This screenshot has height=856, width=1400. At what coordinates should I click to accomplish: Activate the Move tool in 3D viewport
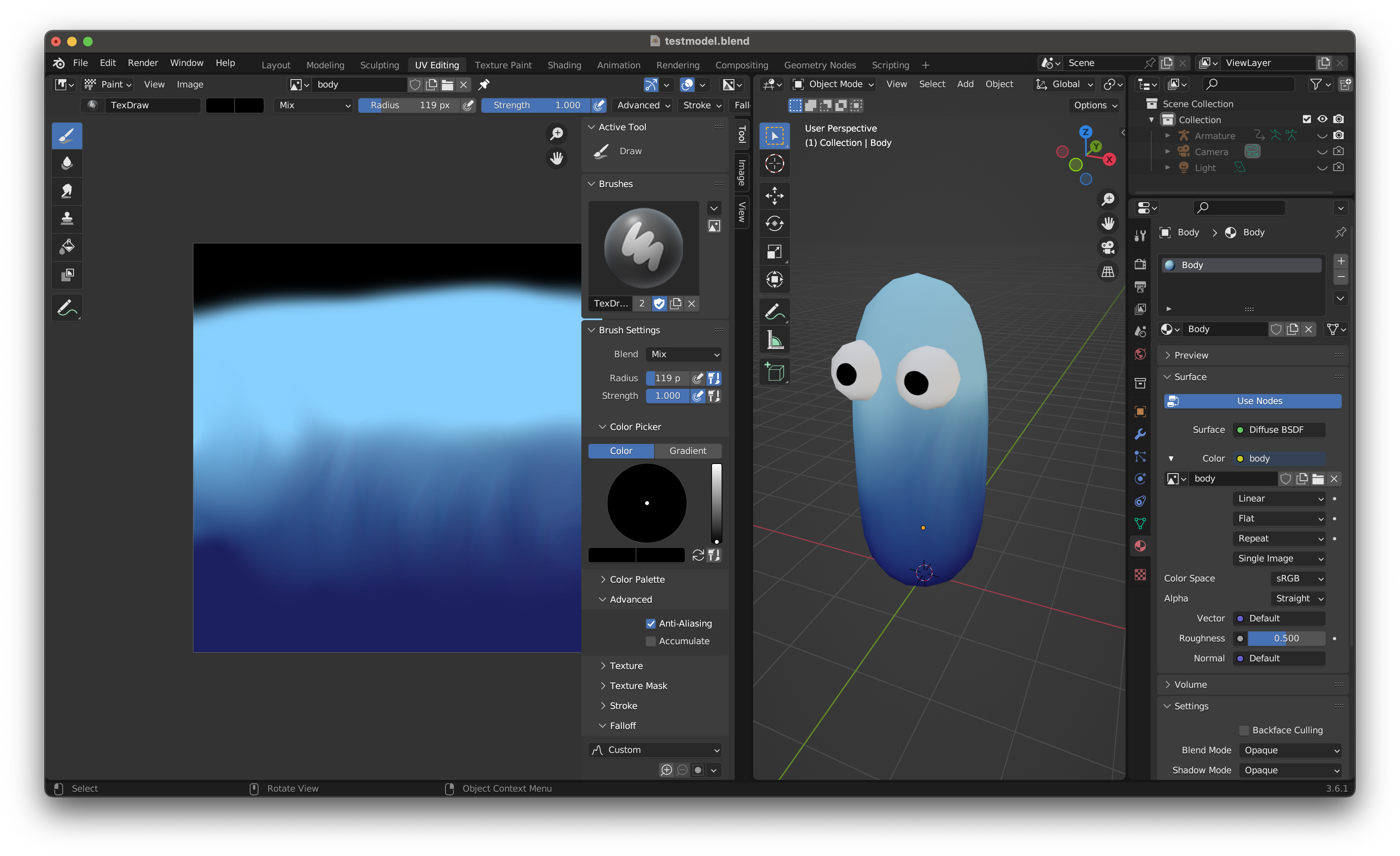[774, 196]
